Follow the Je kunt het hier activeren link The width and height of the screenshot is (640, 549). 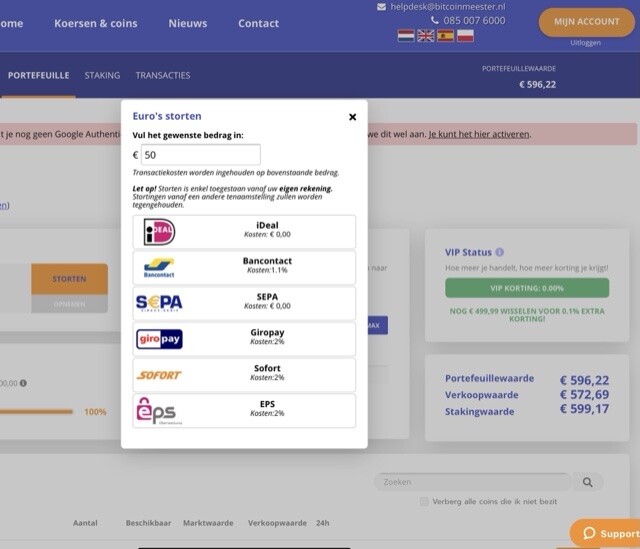coord(479,134)
